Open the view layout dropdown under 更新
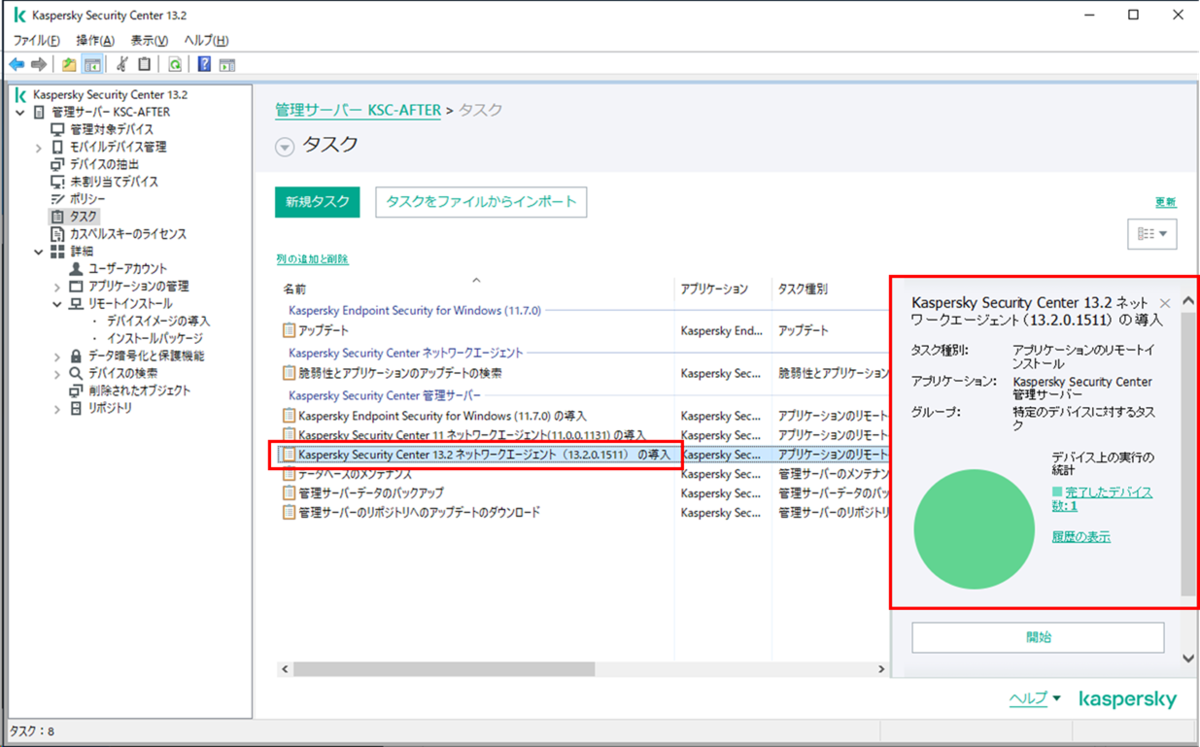Viewport: 1200px width, 747px height. [1151, 233]
